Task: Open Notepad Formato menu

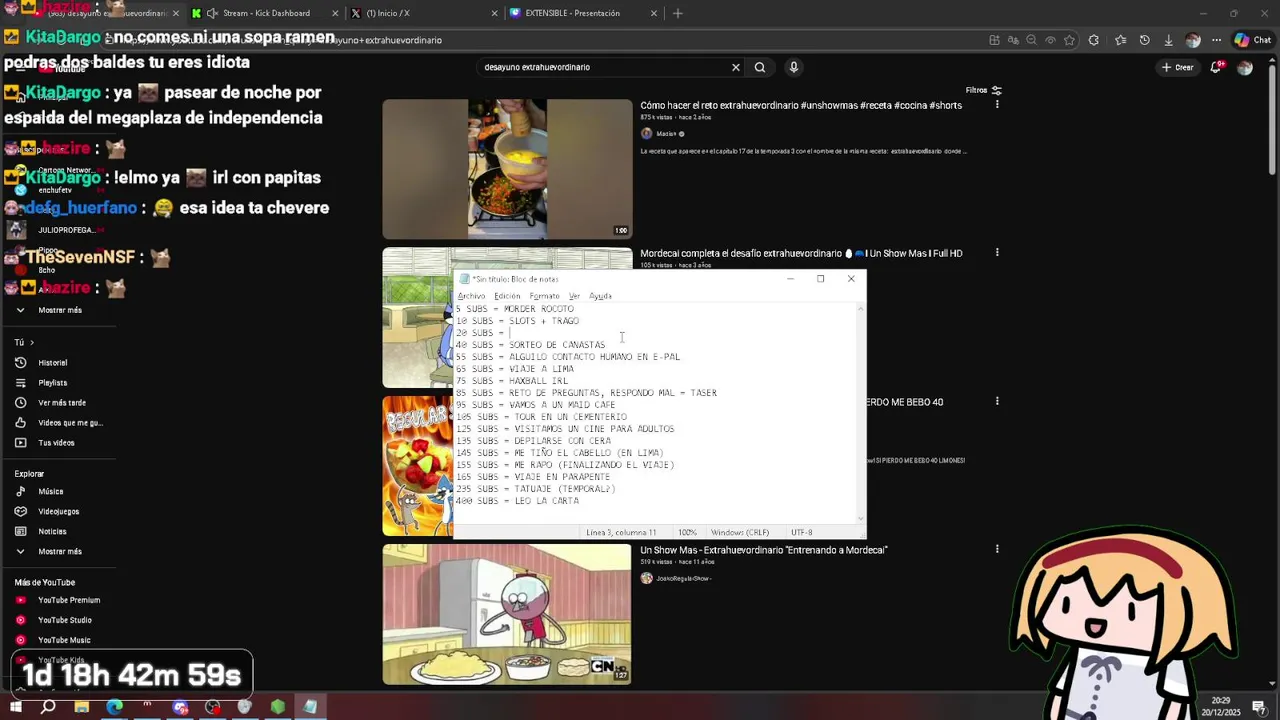Action: pos(544,296)
